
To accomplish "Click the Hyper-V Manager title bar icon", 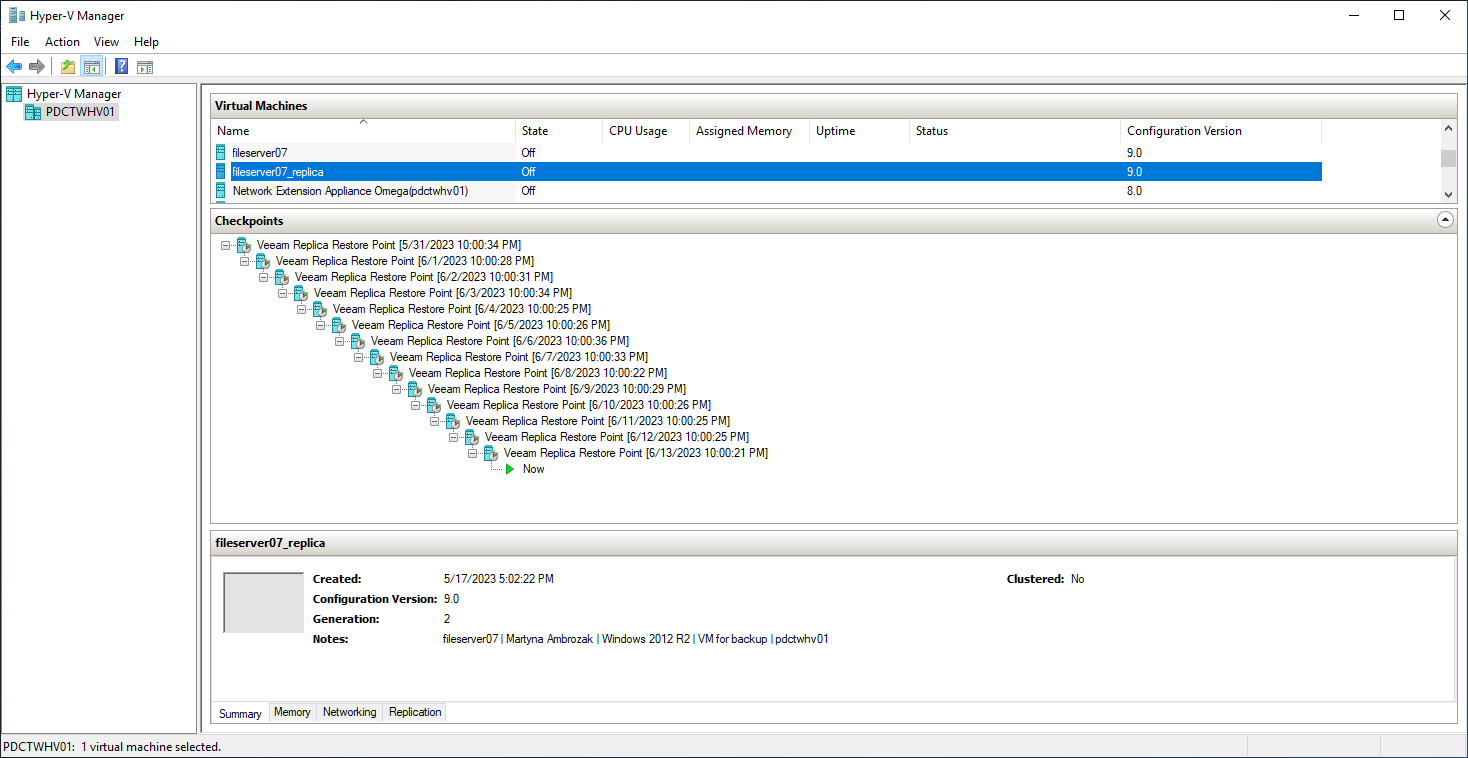I will [x=17, y=15].
